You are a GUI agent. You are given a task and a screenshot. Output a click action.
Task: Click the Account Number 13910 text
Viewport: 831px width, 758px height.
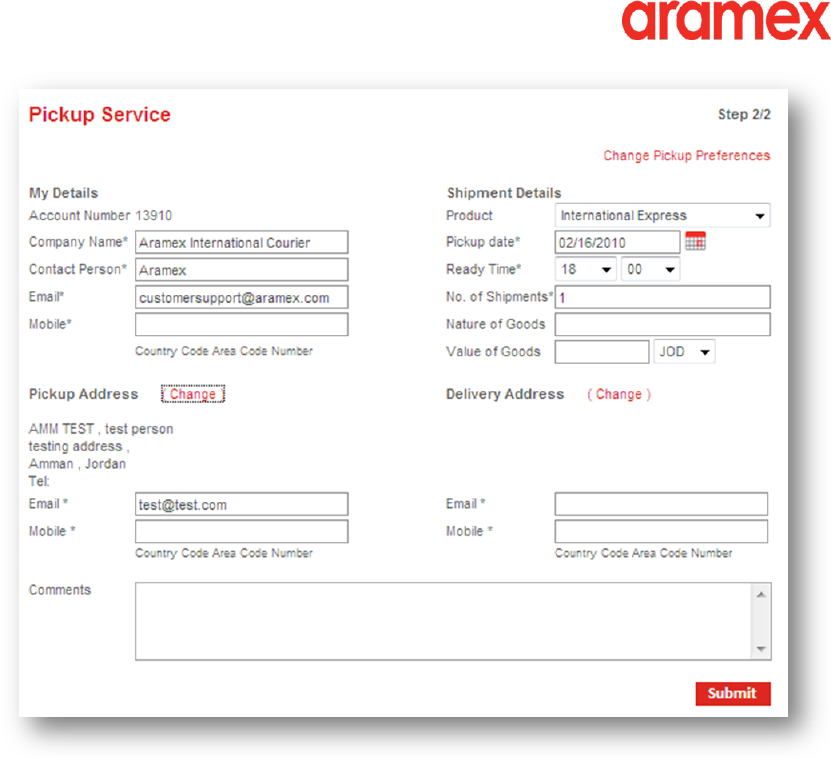tap(100, 216)
